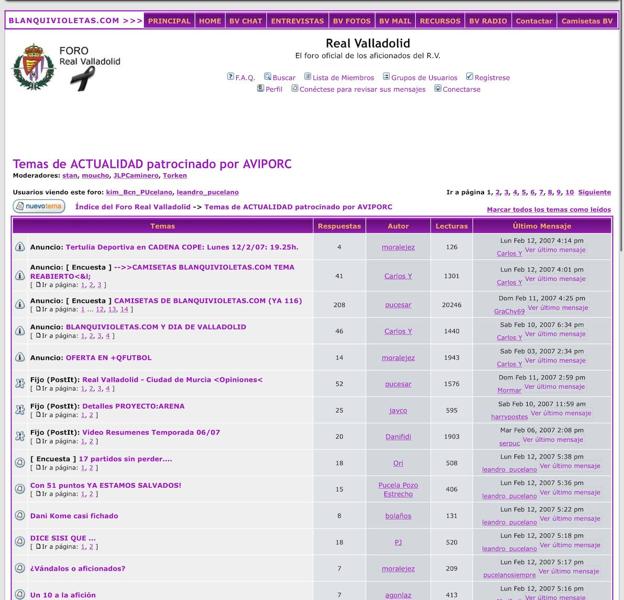Open the BV FOTOS menu item
Viewport: 624px width, 600px height.
(351, 21)
